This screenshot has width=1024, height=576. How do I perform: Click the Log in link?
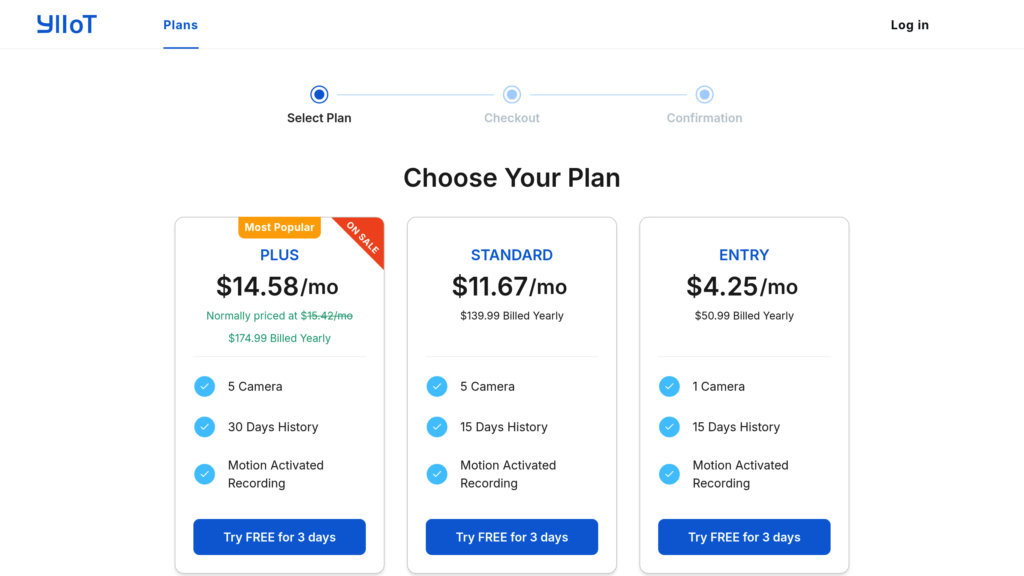click(x=909, y=25)
